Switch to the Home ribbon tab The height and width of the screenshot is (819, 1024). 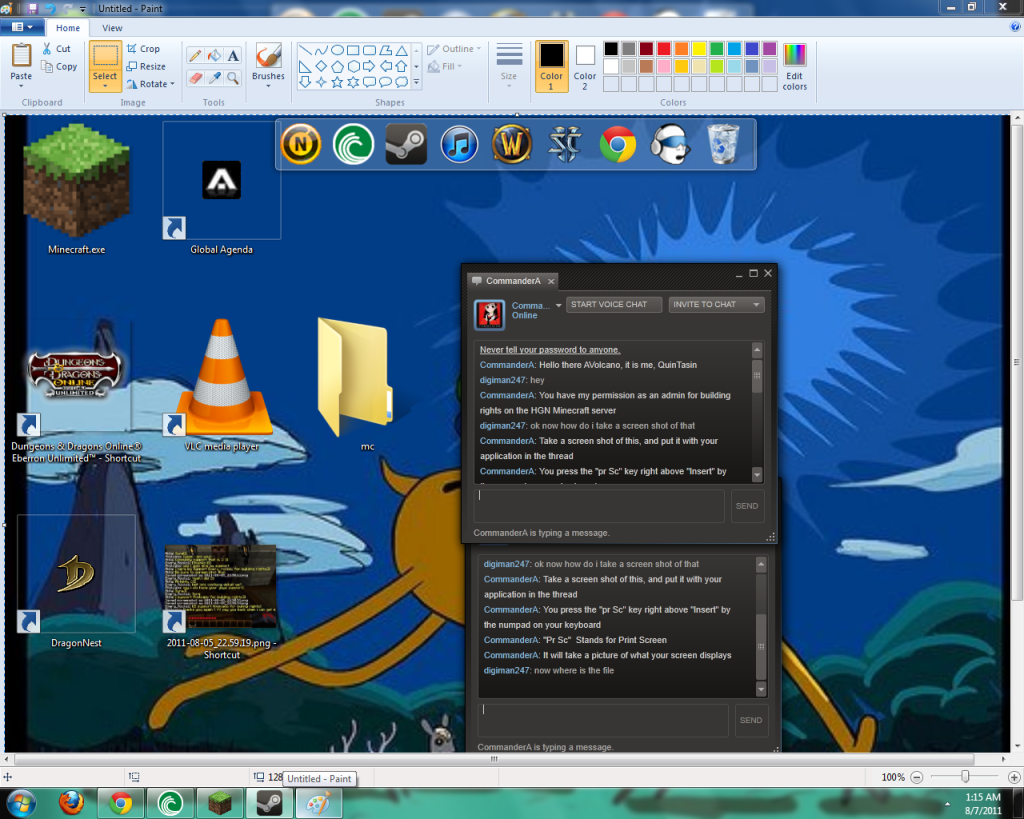(x=68, y=28)
